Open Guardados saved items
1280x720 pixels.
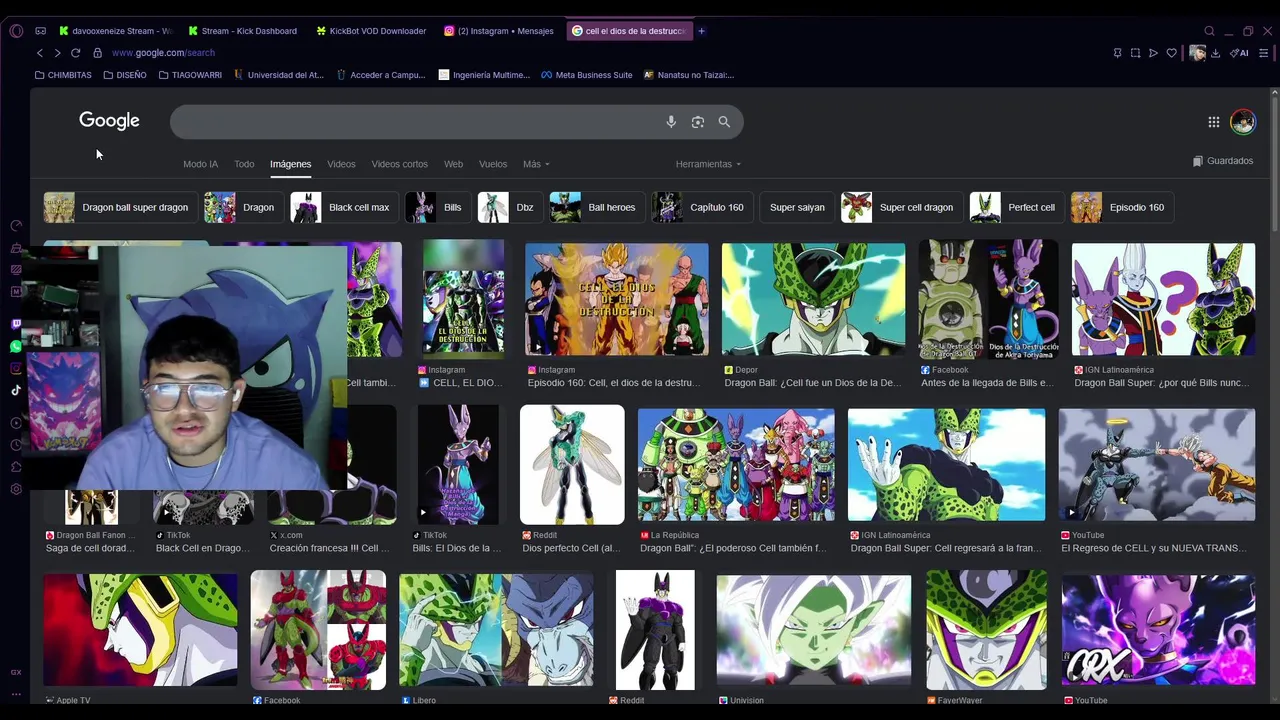click(1223, 161)
